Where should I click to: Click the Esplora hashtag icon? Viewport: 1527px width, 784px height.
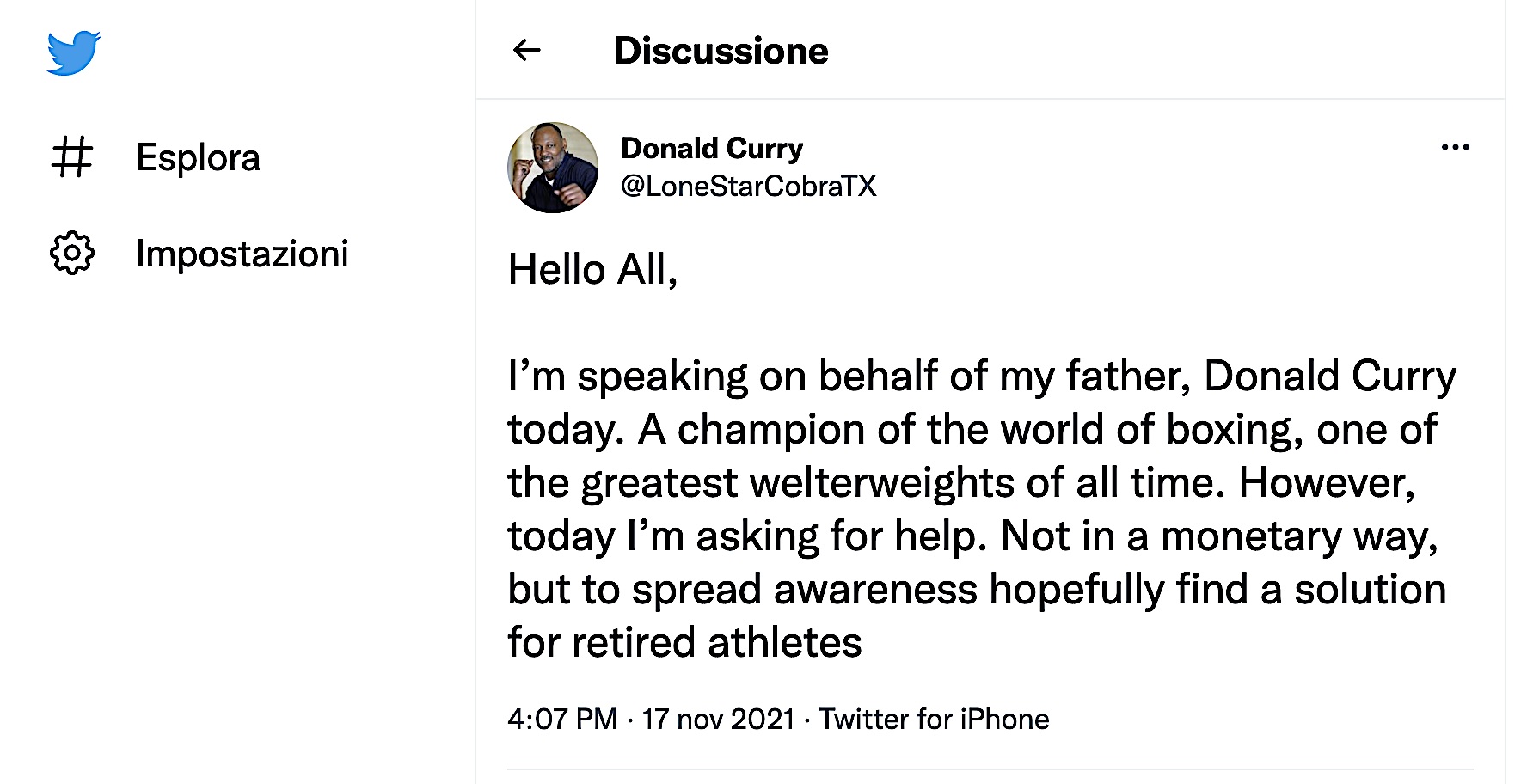[x=72, y=157]
